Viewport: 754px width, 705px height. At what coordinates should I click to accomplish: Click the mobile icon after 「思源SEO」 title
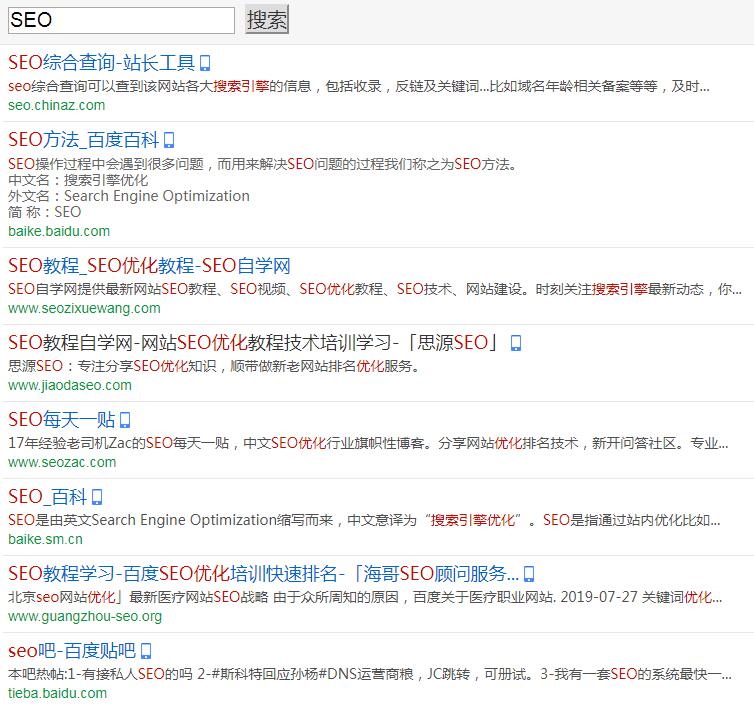(516, 343)
